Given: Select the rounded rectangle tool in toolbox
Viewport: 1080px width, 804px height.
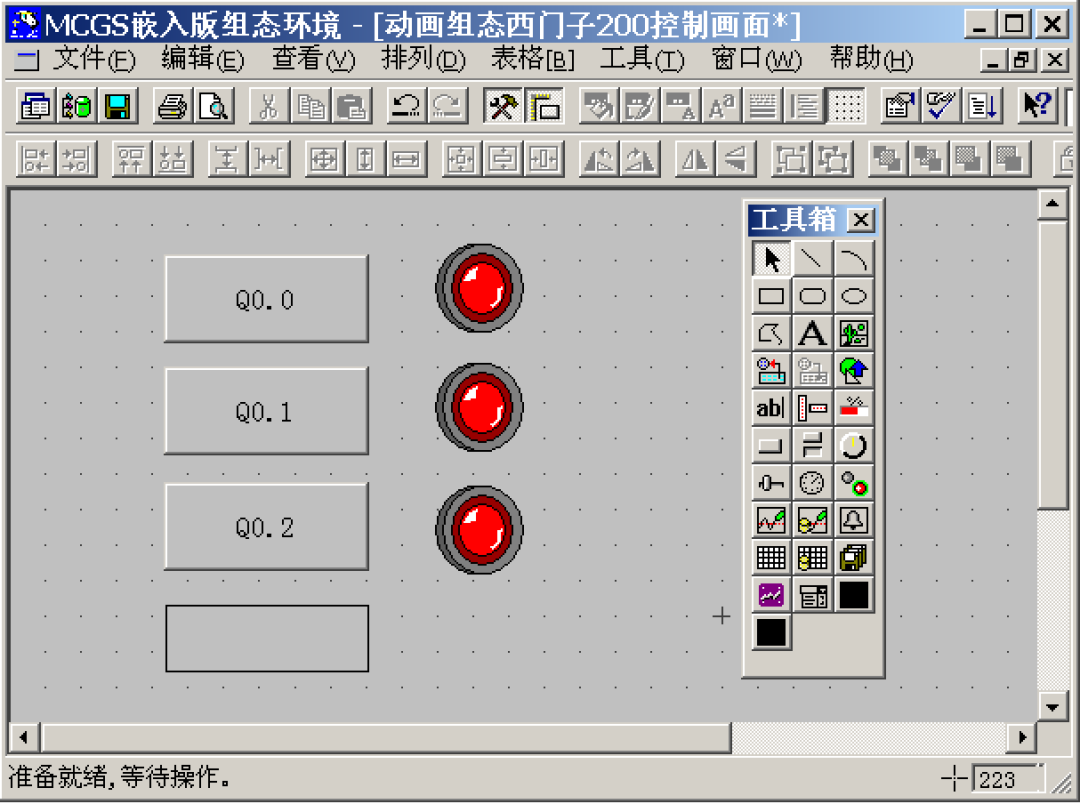Looking at the screenshot, I should (x=813, y=296).
